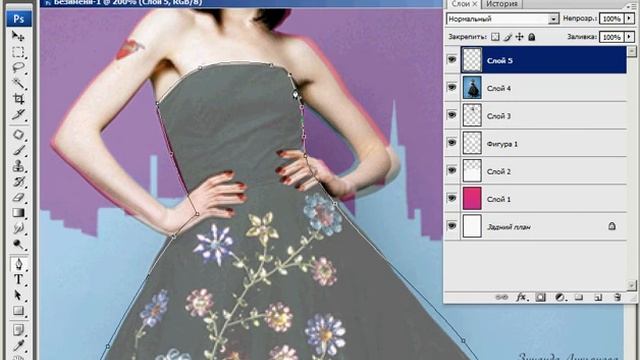Select the Lasso tool
This screenshot has height=360, width=640.
point(18,68)
